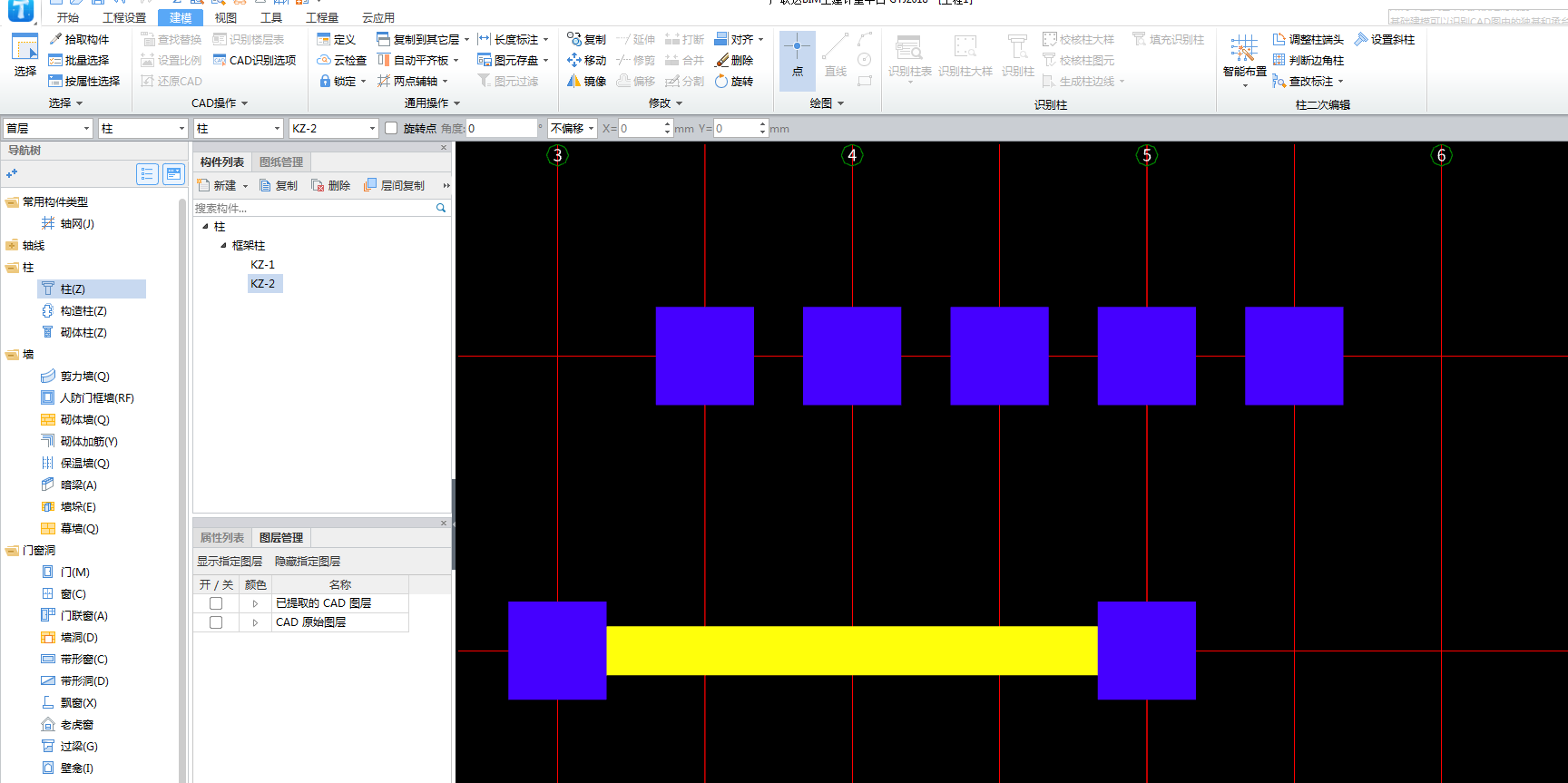The height and width of the screenshot is (783, 1568).
Task: Click the 复制 copy tool in the modify group
Action: click(586, 39)
